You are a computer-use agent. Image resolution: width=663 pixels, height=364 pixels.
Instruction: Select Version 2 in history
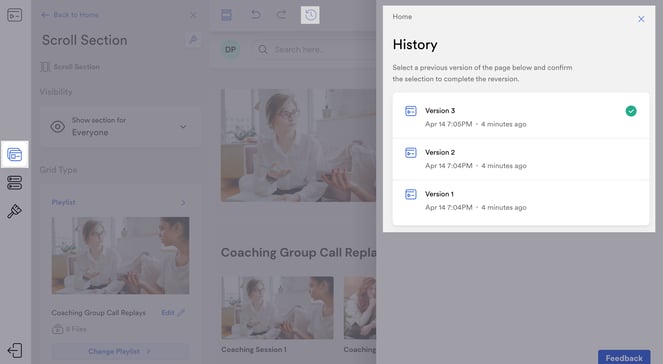tap(521, 159)
